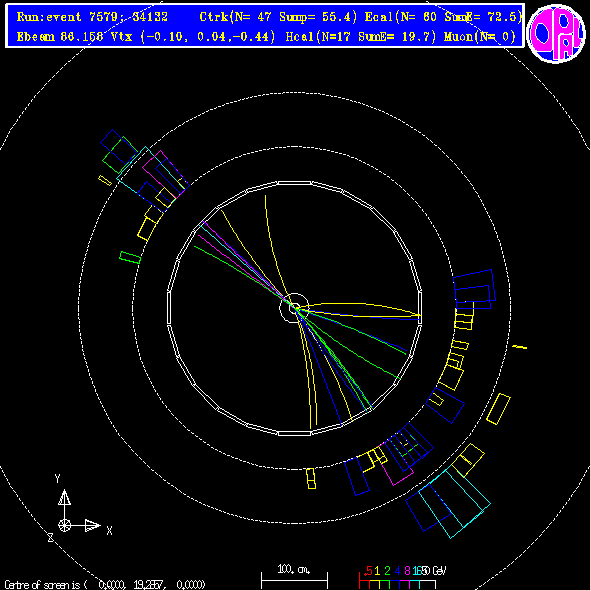The image size is (591, 591).
Task: Click the Ebeam energy value text
Action: coord(60,37)
